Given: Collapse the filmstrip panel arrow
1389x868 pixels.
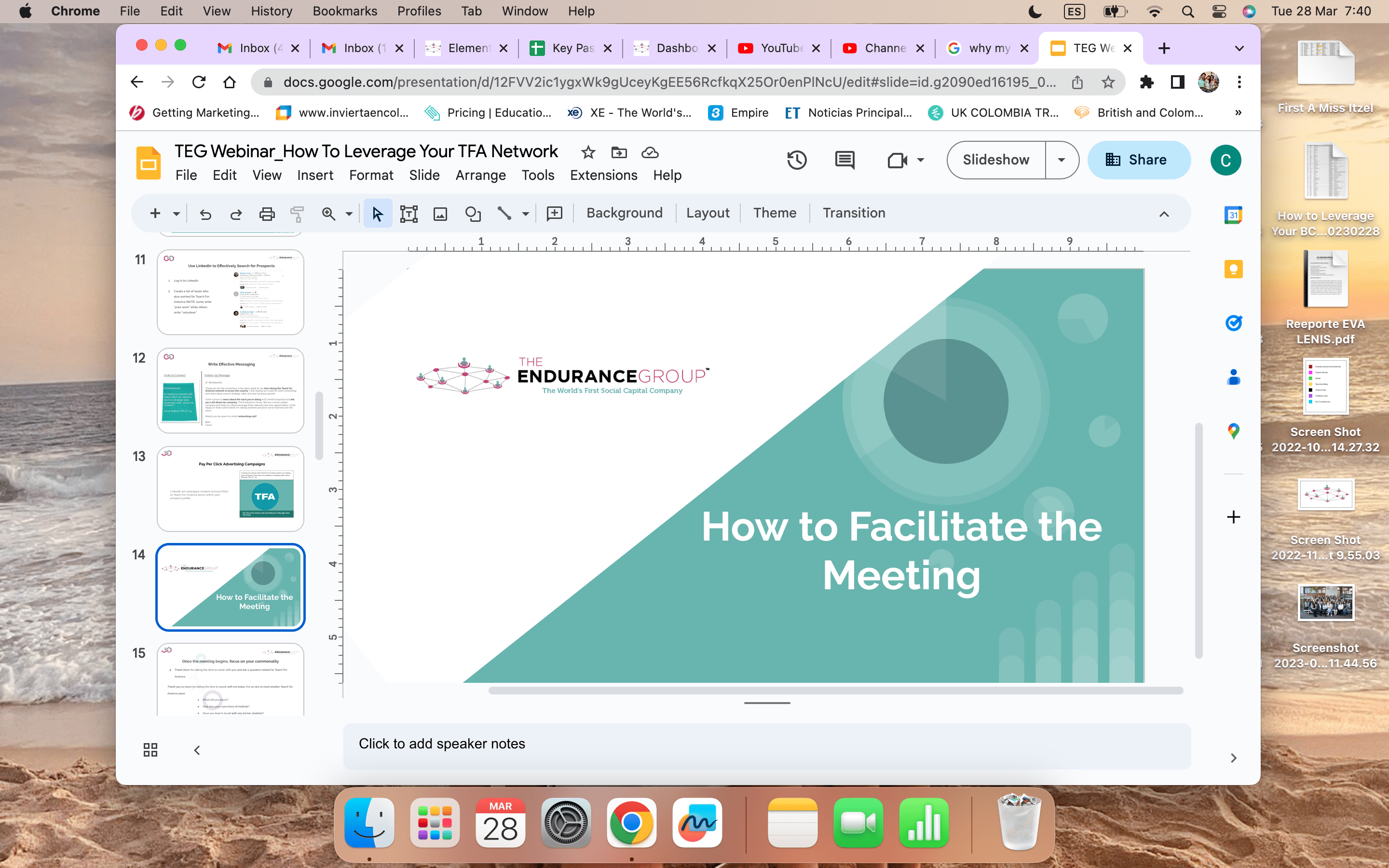Looking at the screenshot, I should pos(197,750).
